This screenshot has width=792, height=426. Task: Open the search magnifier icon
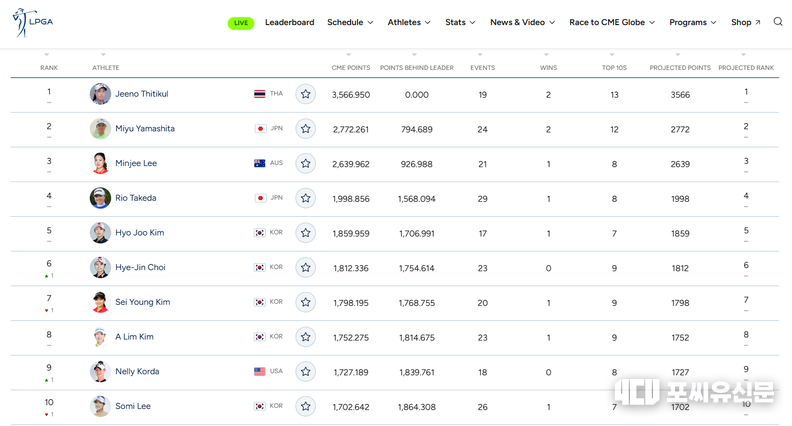coord(778,22)
